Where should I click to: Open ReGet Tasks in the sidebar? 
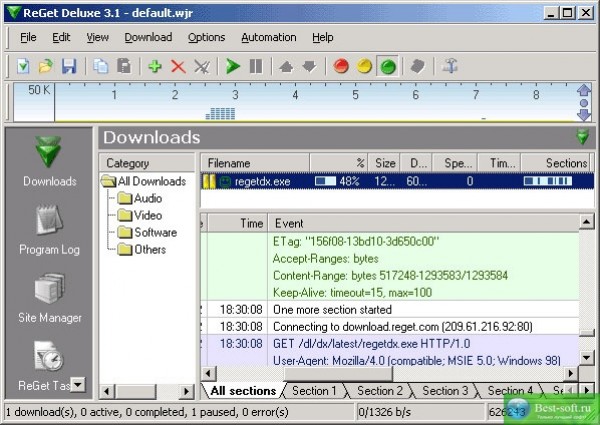click(45, 366)
